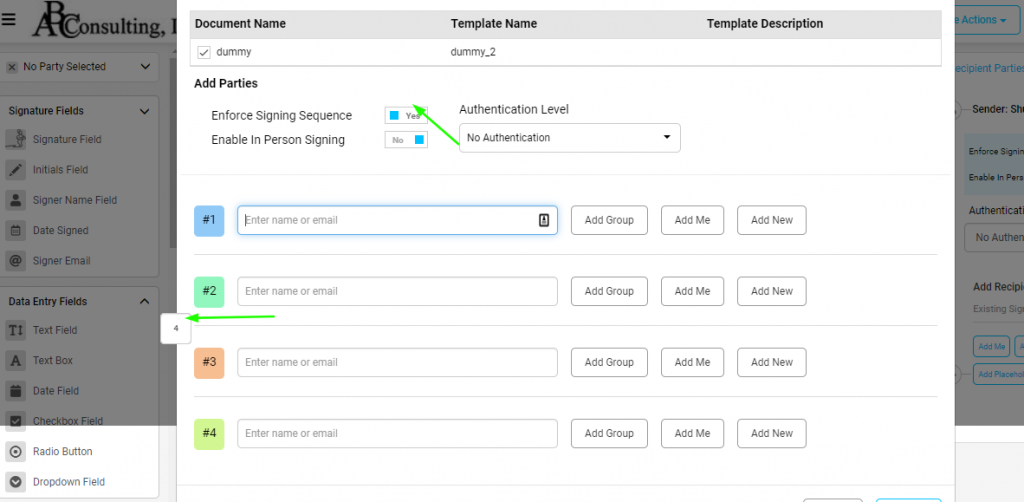The width and height of the screenshot is (1024, 502).
Task: Click the blue #1 party color badge
Action: click(209, 221)
